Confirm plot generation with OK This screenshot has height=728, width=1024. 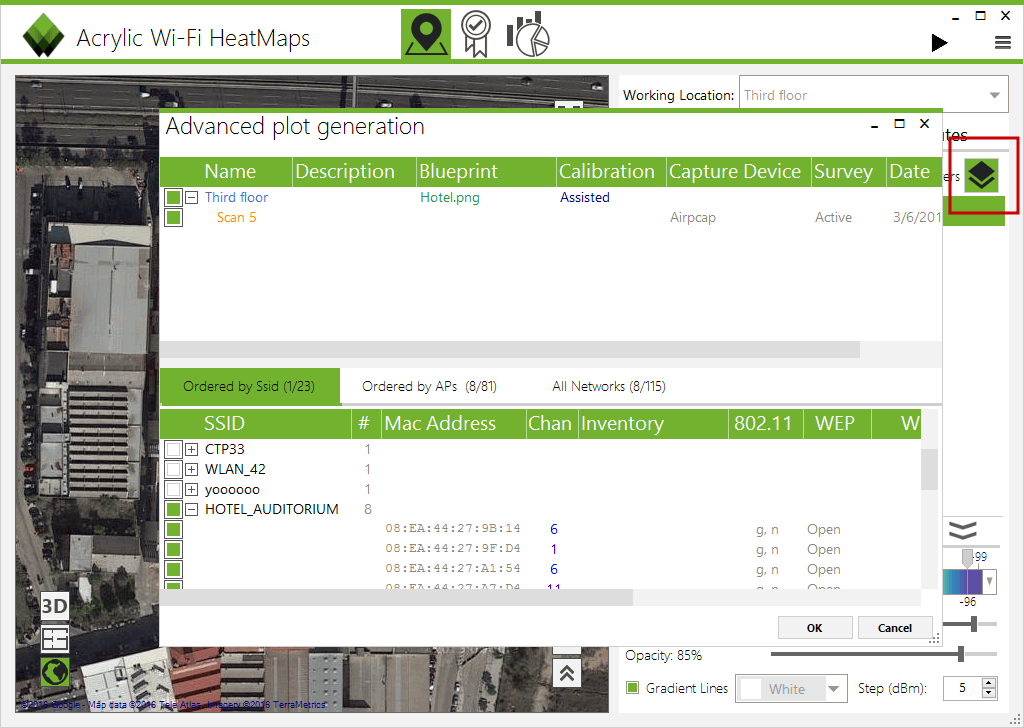(x=814, y=627)
